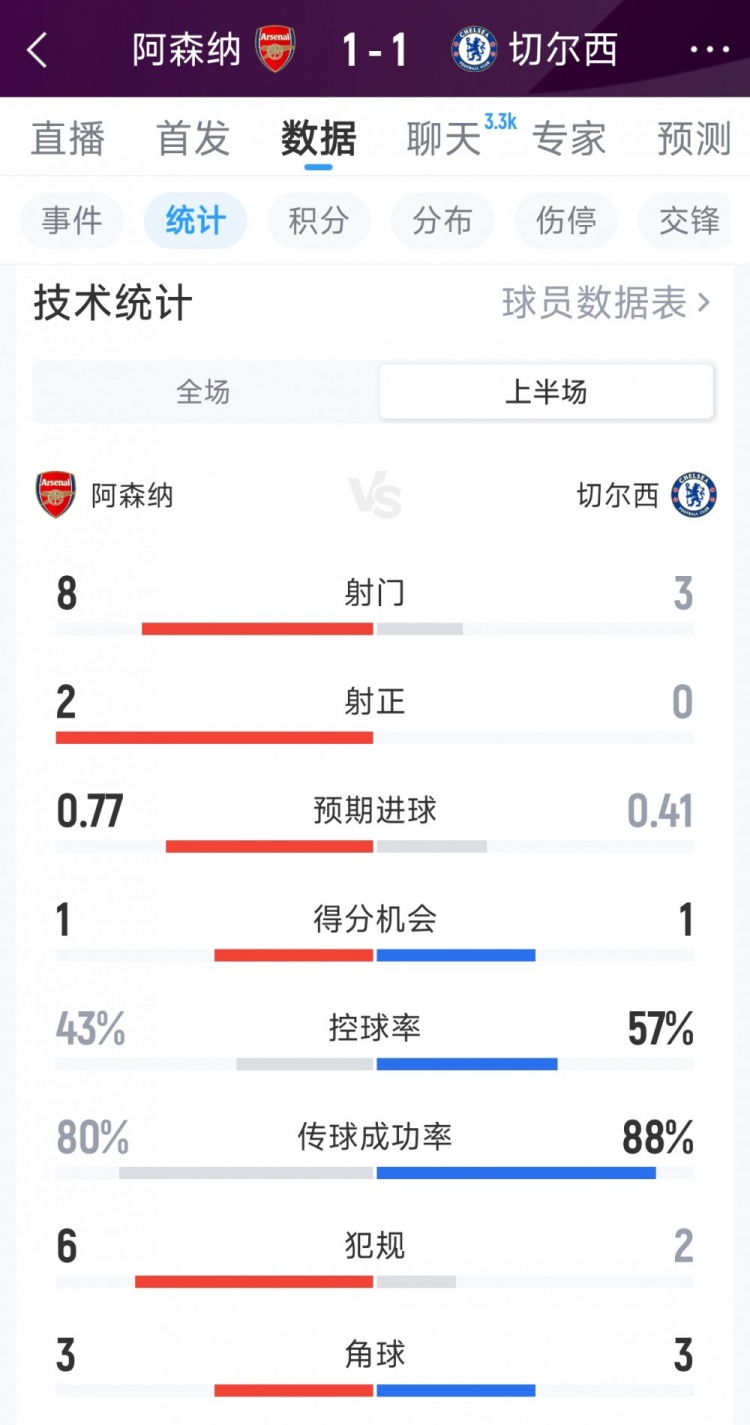Open the 预测 prediction tab

click(x=694, y=140)
